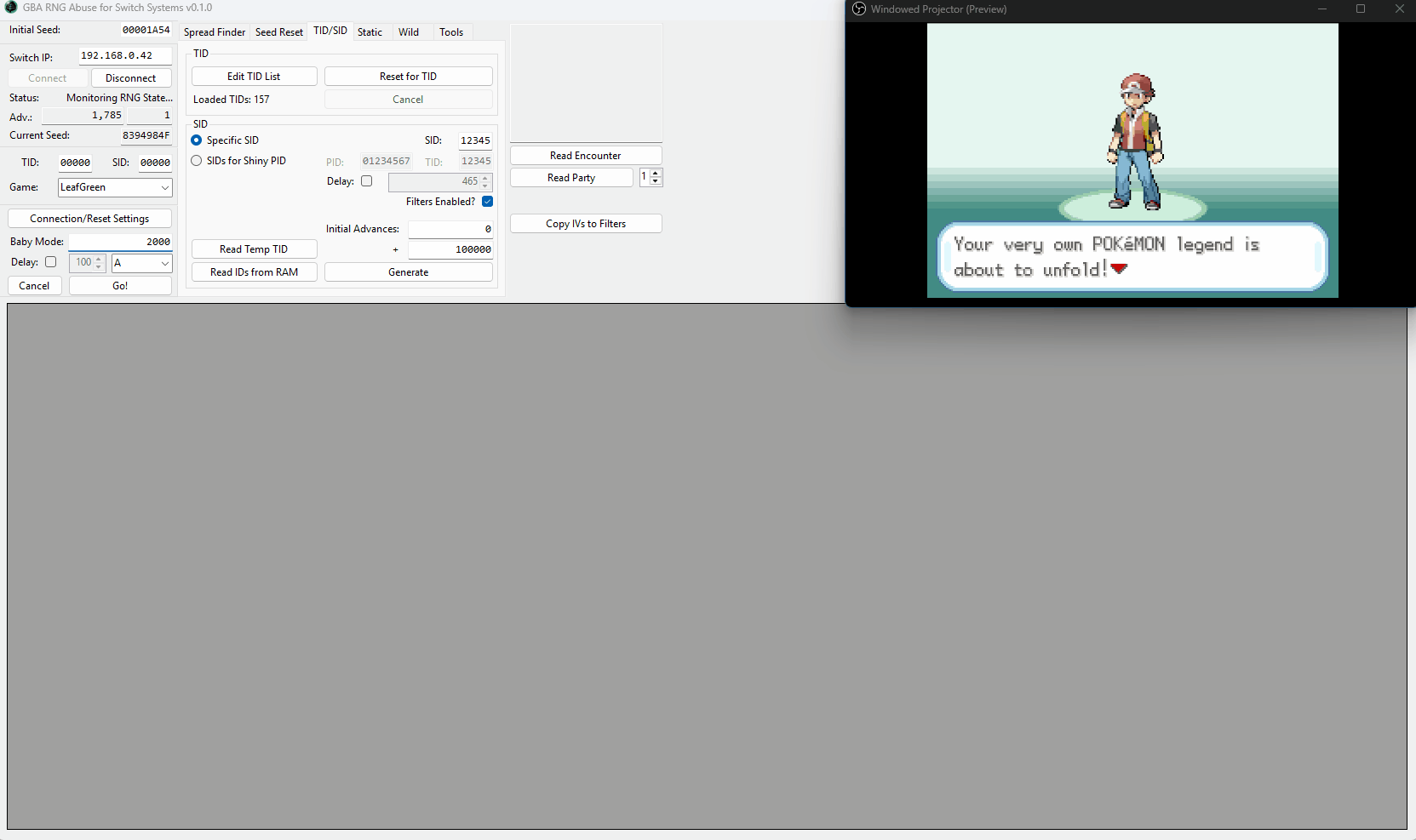Click the GBA RNG Abuse app icon
Screen dimensions: 1416x840
[11, 8]
